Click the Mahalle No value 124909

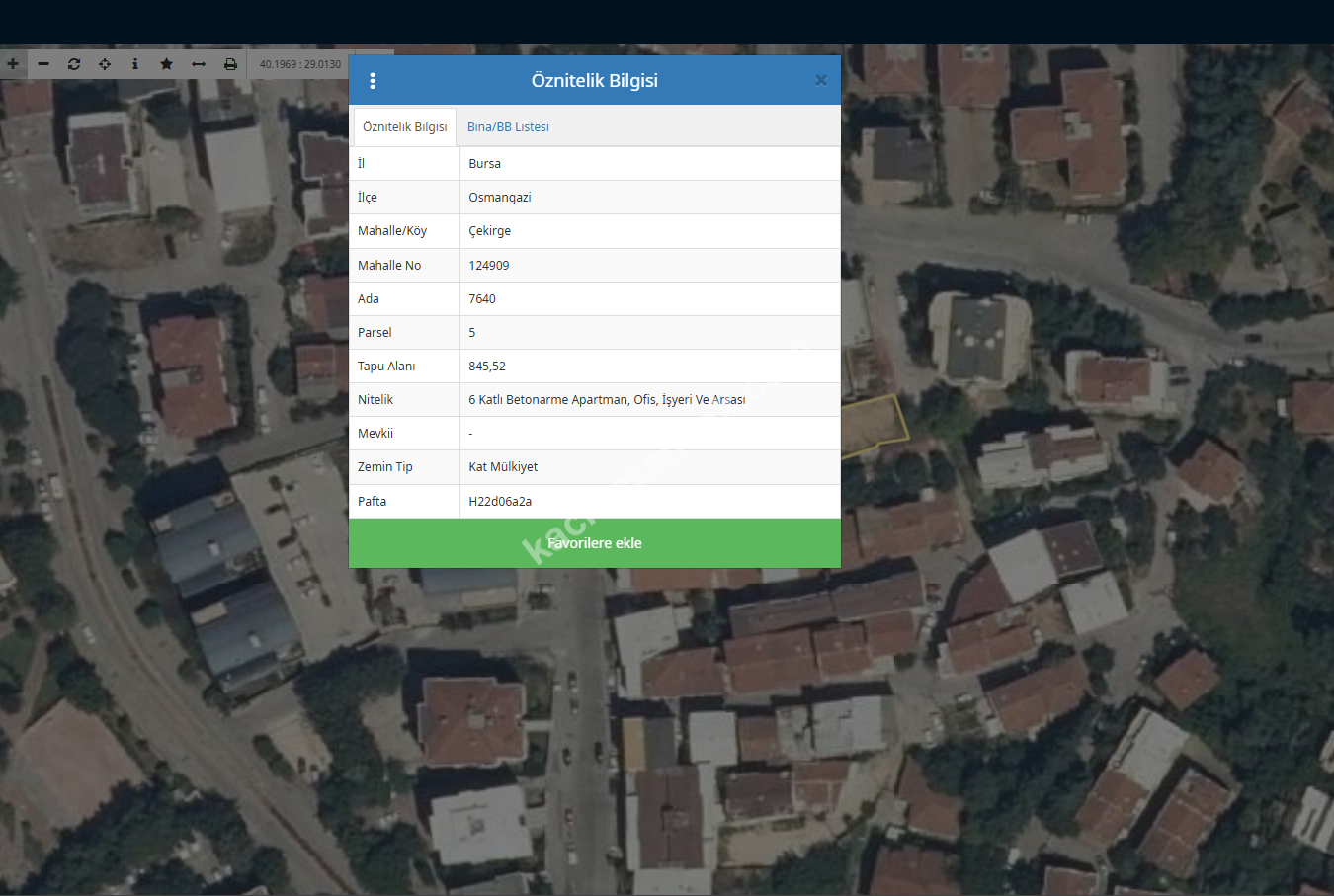click(x=489, y=266)
